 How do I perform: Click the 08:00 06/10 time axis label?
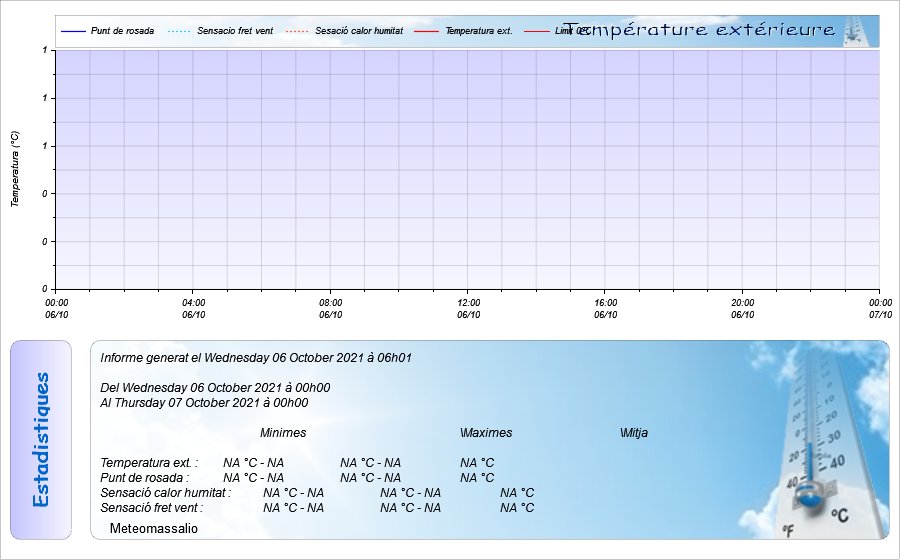(x=331, y=309)
